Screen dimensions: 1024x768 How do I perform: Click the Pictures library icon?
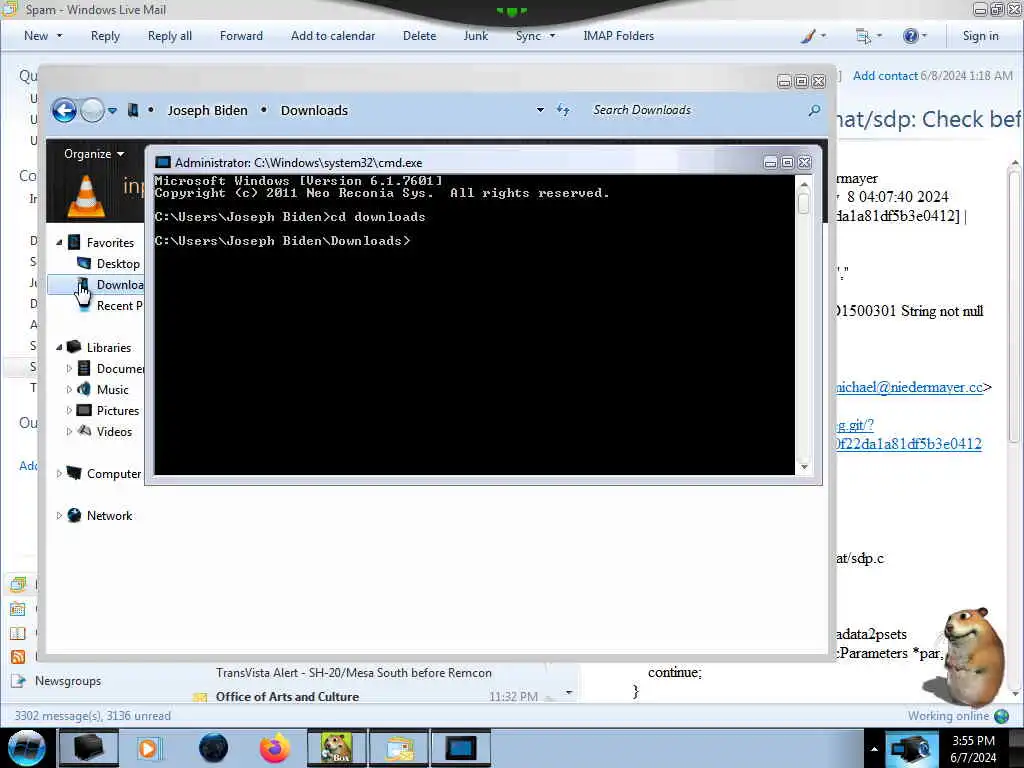click(84, 410)
